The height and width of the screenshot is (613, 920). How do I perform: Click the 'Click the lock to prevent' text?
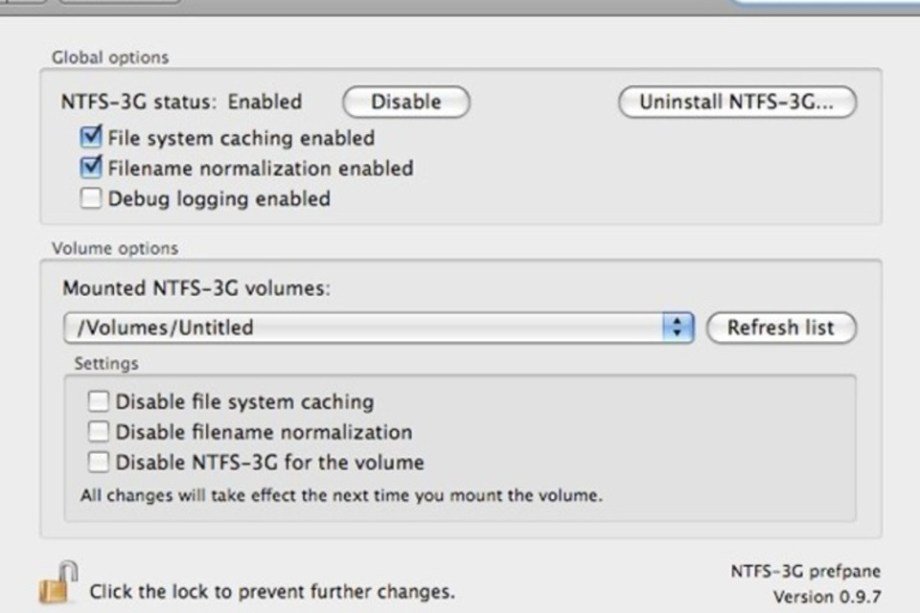[199, 591]
